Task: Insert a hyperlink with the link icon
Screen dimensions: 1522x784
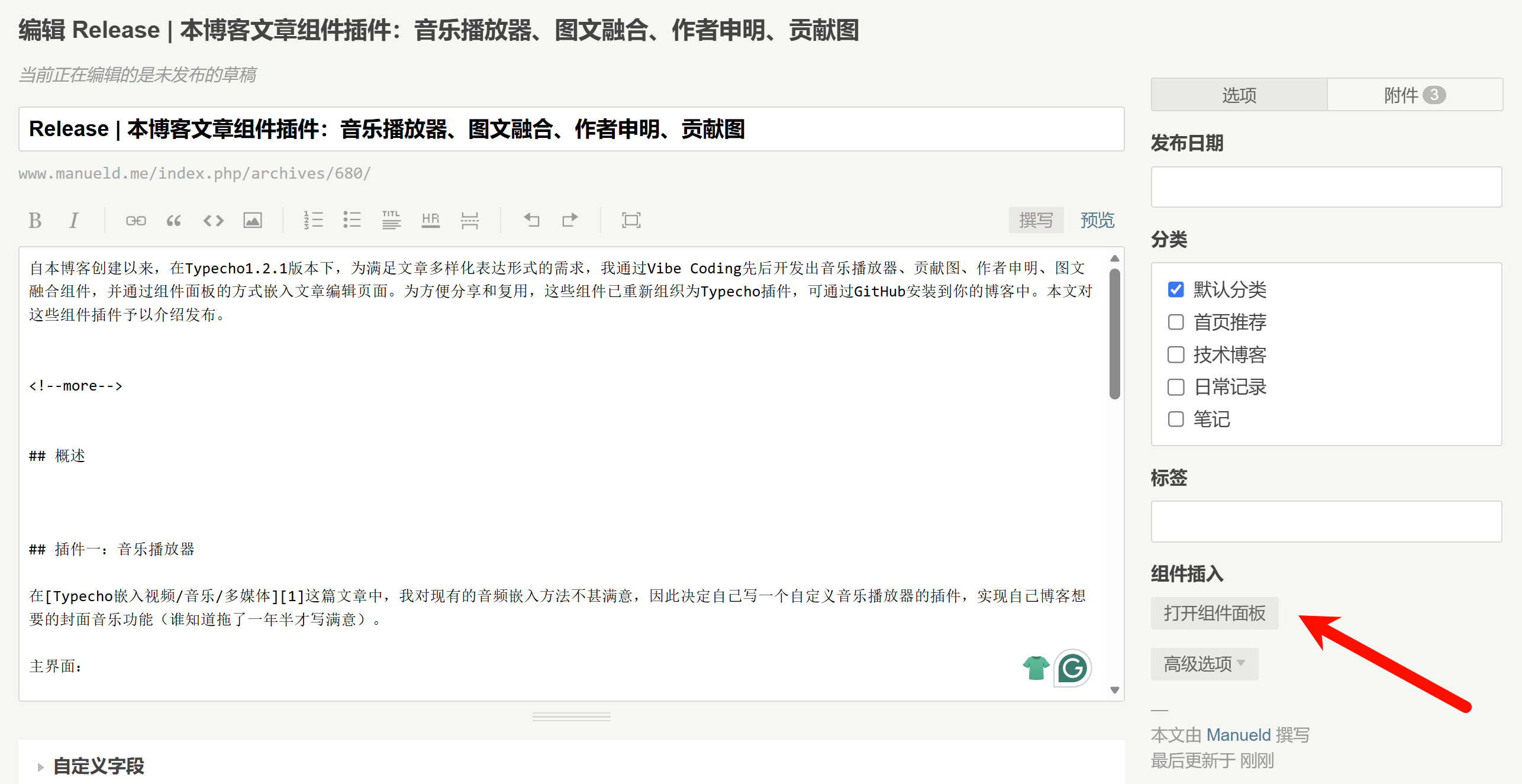Action: point(136,220)
